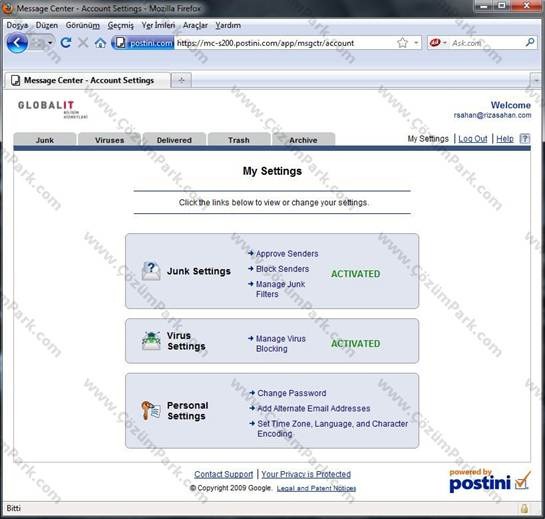Open Add Alternate Email Addresses link
This screenshot has height=519, width=545.
314,408
